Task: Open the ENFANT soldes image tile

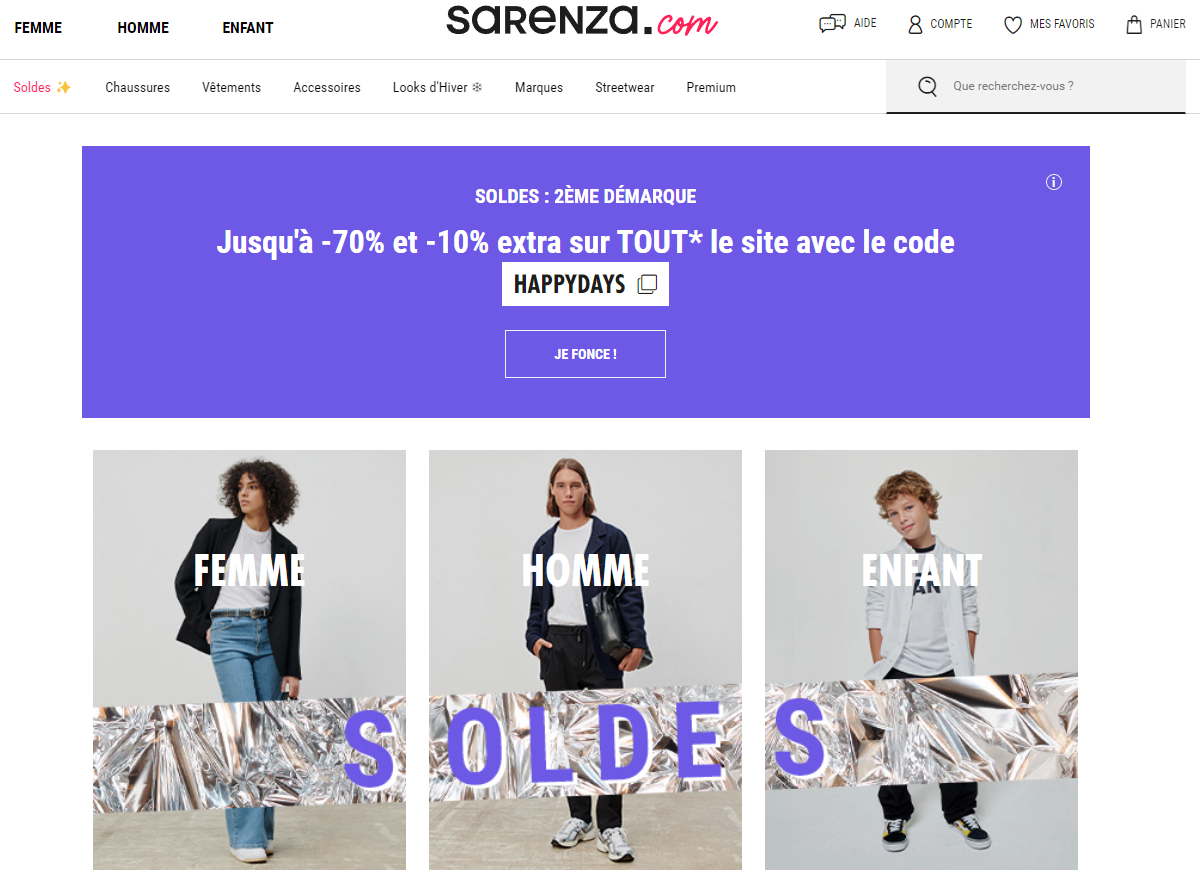Action: coord(921,660)
